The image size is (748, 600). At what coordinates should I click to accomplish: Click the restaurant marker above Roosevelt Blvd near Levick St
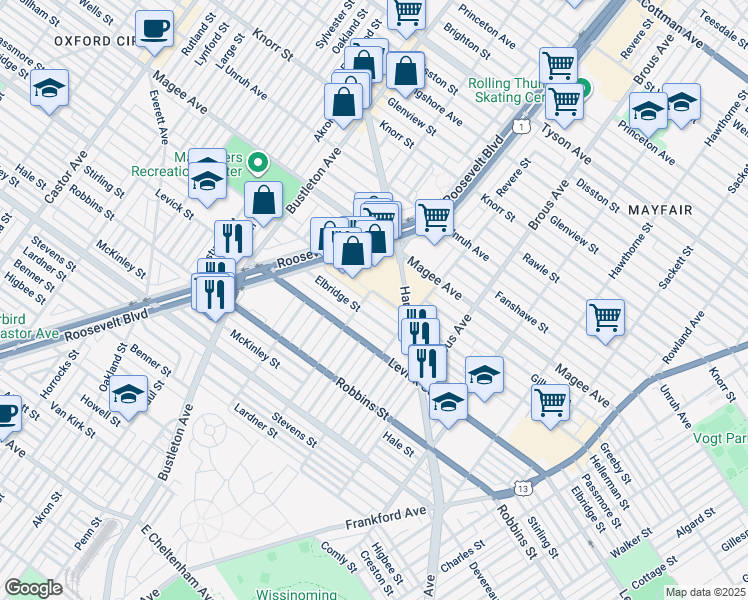pos(234,241)
